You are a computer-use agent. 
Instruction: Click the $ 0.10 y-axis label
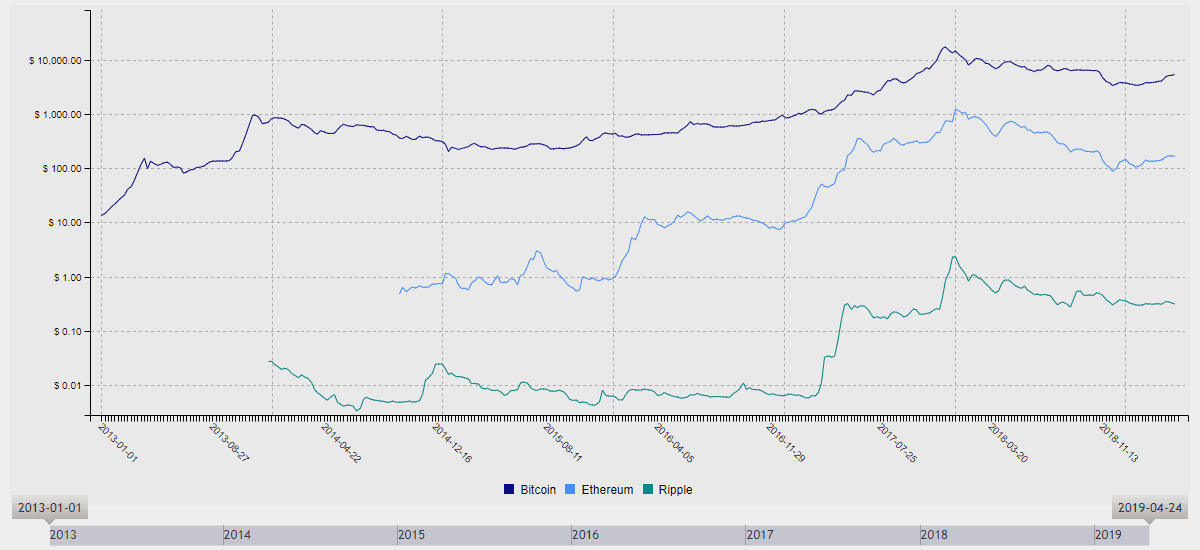[66, 331]
